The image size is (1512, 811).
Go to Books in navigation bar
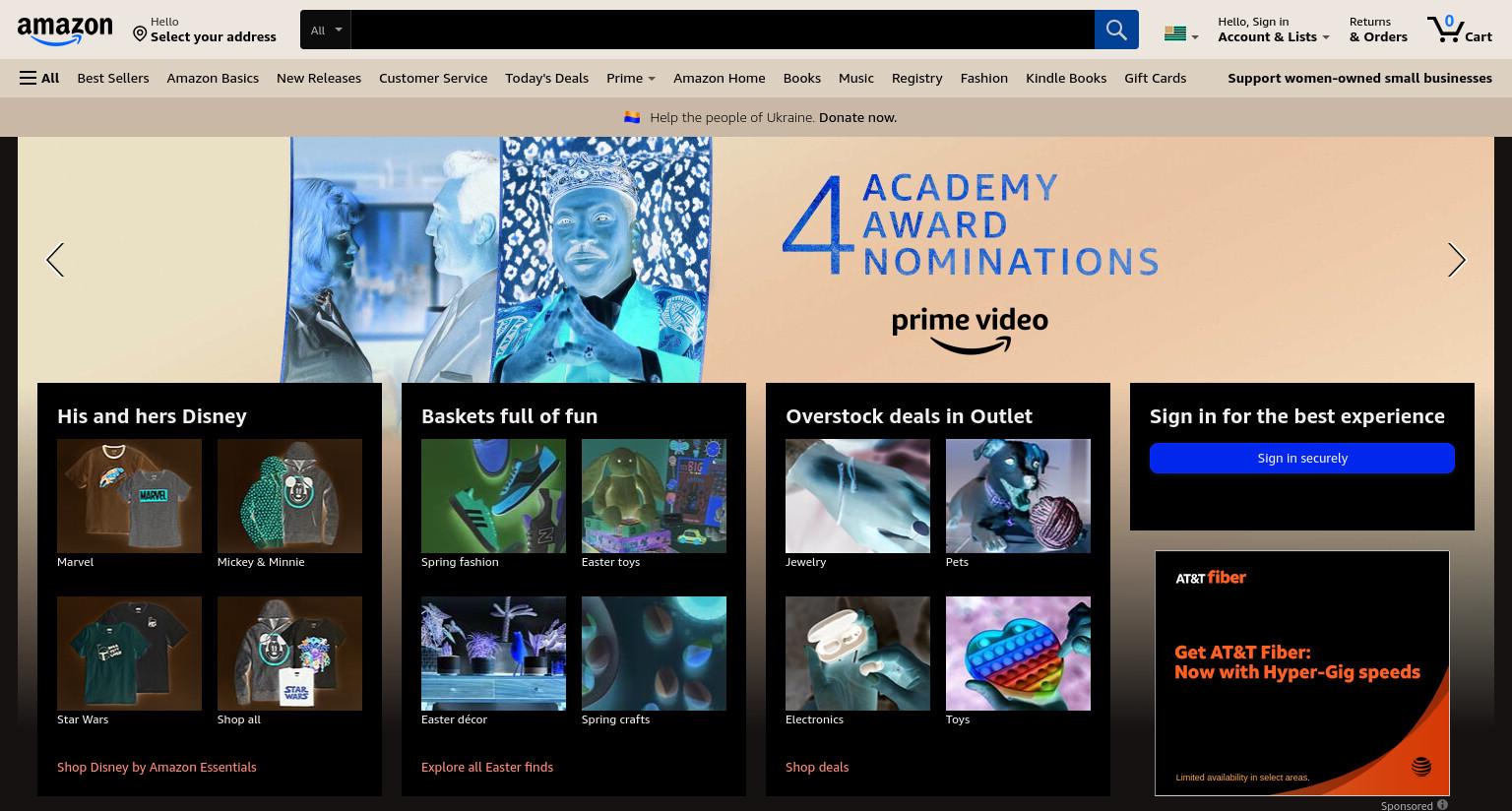802,78
